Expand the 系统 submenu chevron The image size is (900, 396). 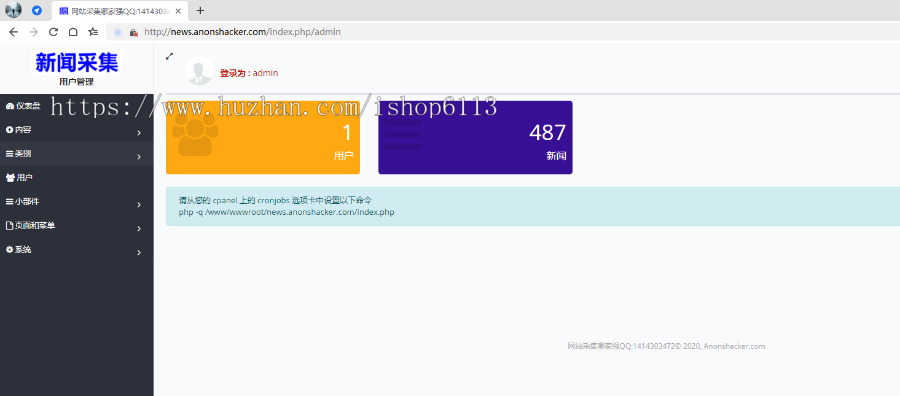139,253
